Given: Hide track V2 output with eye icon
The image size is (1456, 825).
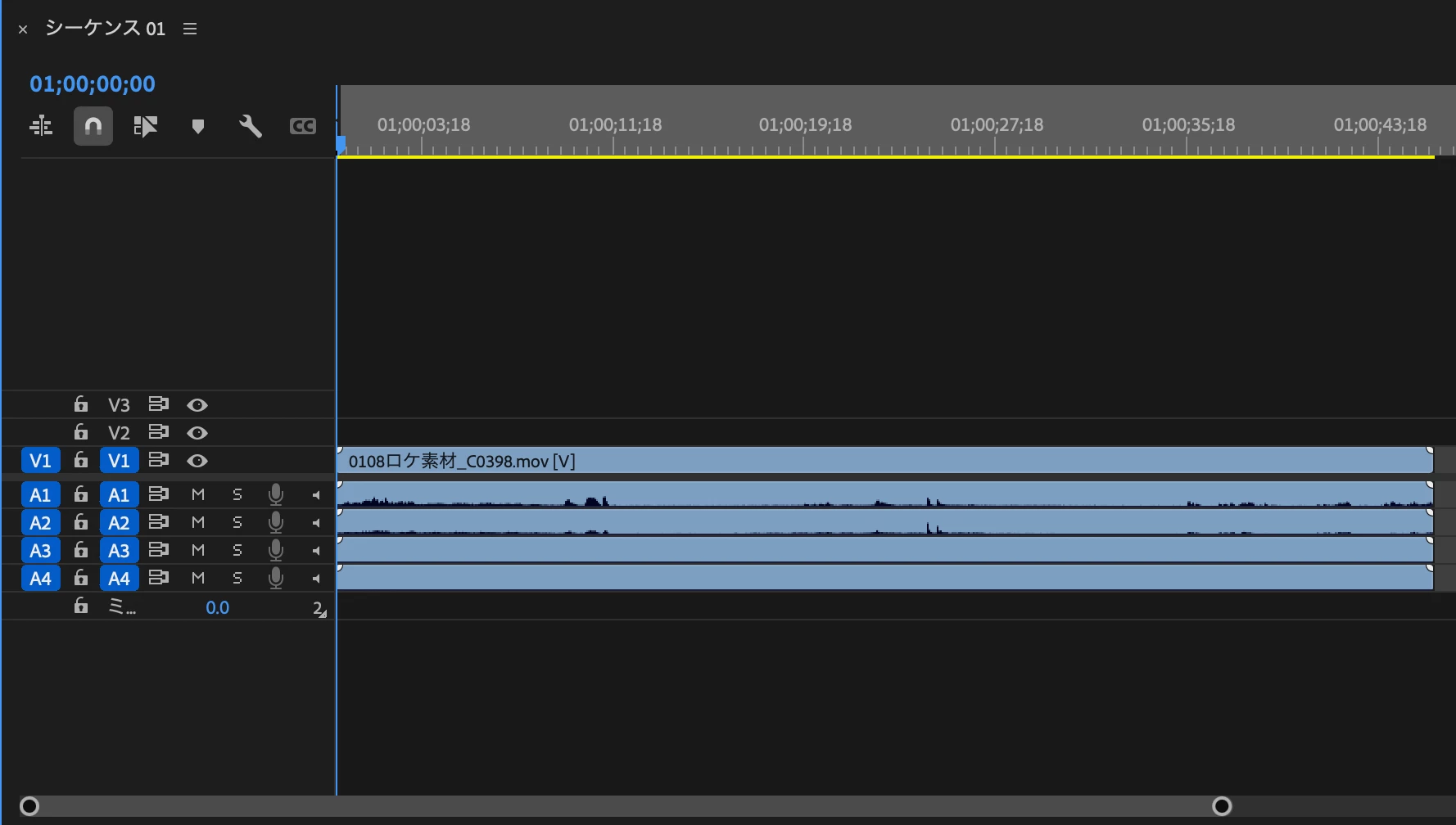Looking at the screenshot, I should pyautogui.click(x=197, y=433).
